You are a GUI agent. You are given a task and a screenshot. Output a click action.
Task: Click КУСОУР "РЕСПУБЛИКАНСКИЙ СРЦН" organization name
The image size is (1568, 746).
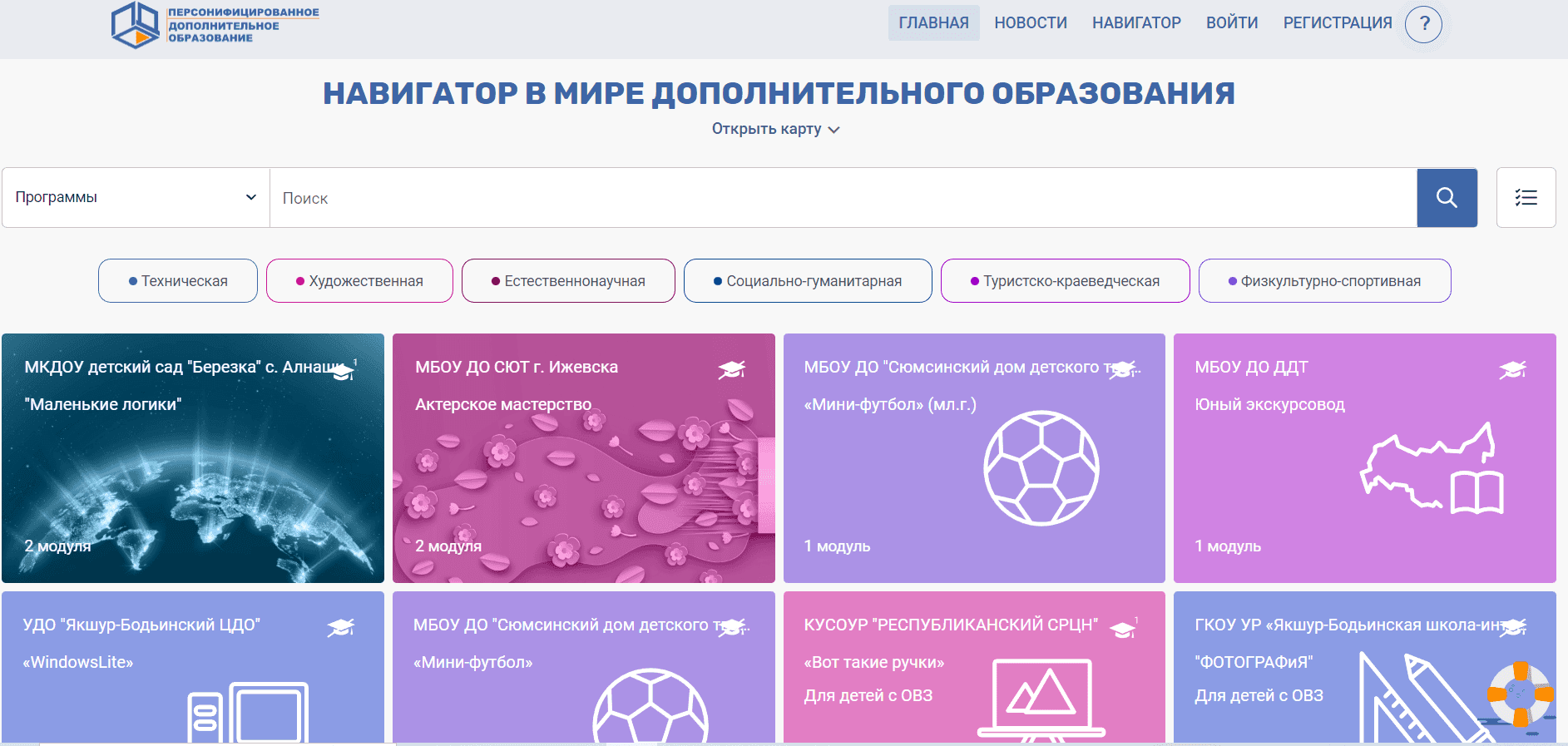951,625
